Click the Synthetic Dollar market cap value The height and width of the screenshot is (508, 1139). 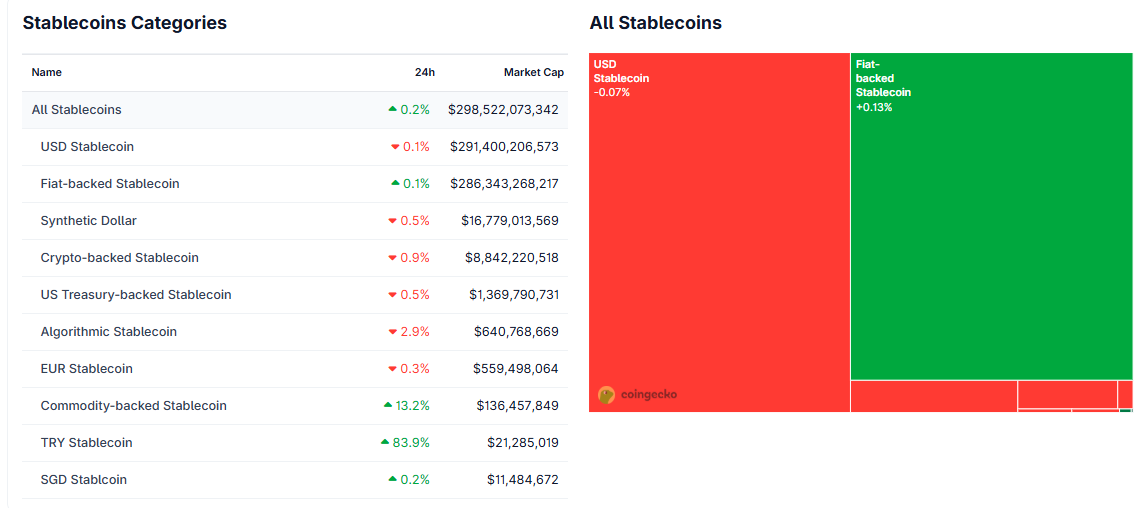tap(510, 221)
